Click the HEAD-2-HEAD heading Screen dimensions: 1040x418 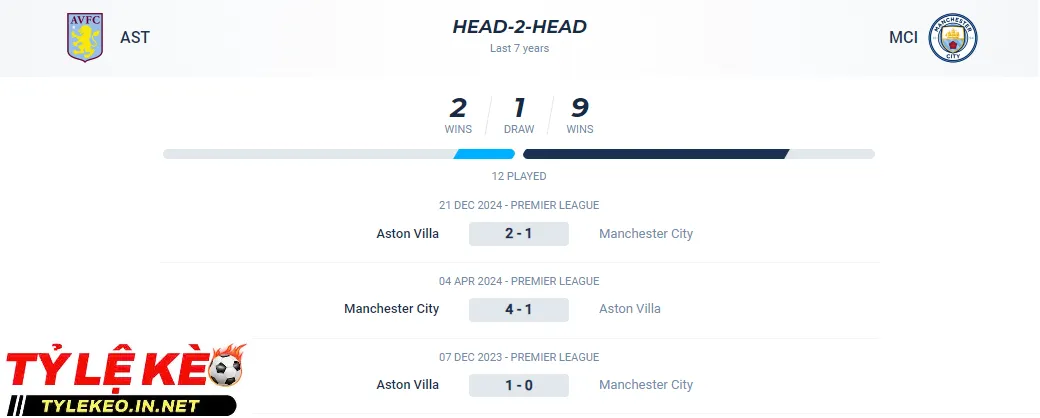[519, 27]
